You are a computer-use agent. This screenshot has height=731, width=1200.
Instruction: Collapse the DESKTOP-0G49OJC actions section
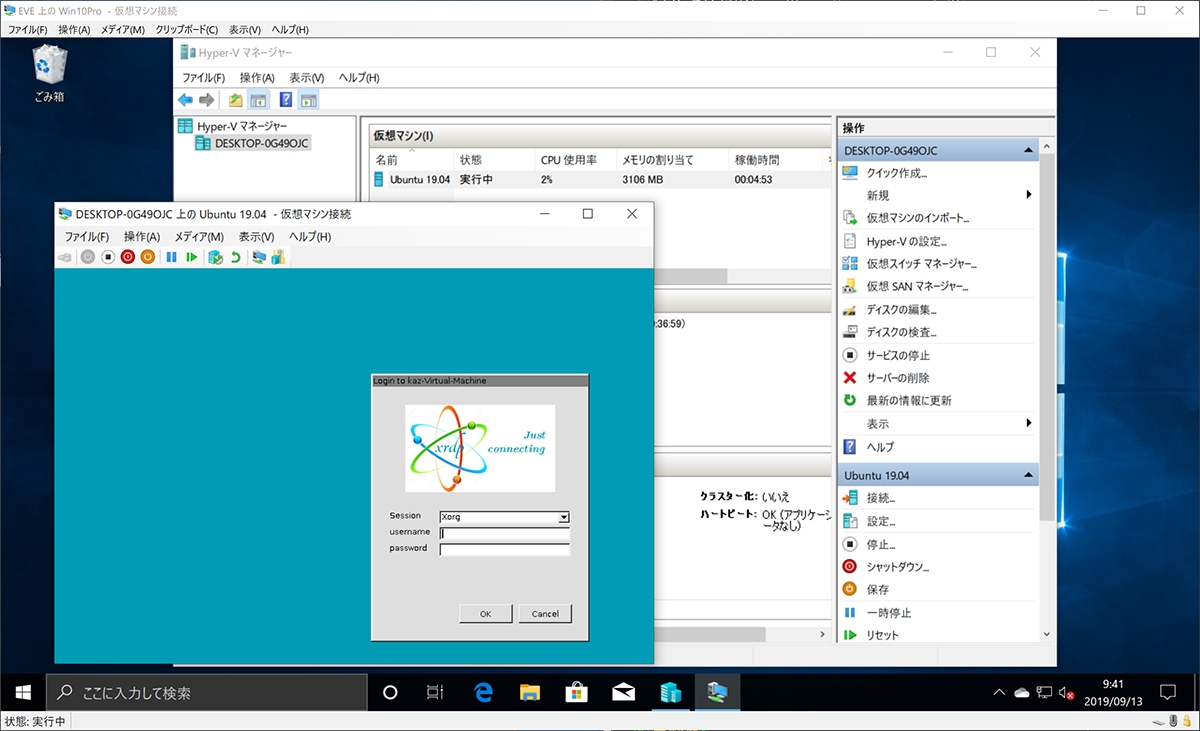click(1027, 150)
